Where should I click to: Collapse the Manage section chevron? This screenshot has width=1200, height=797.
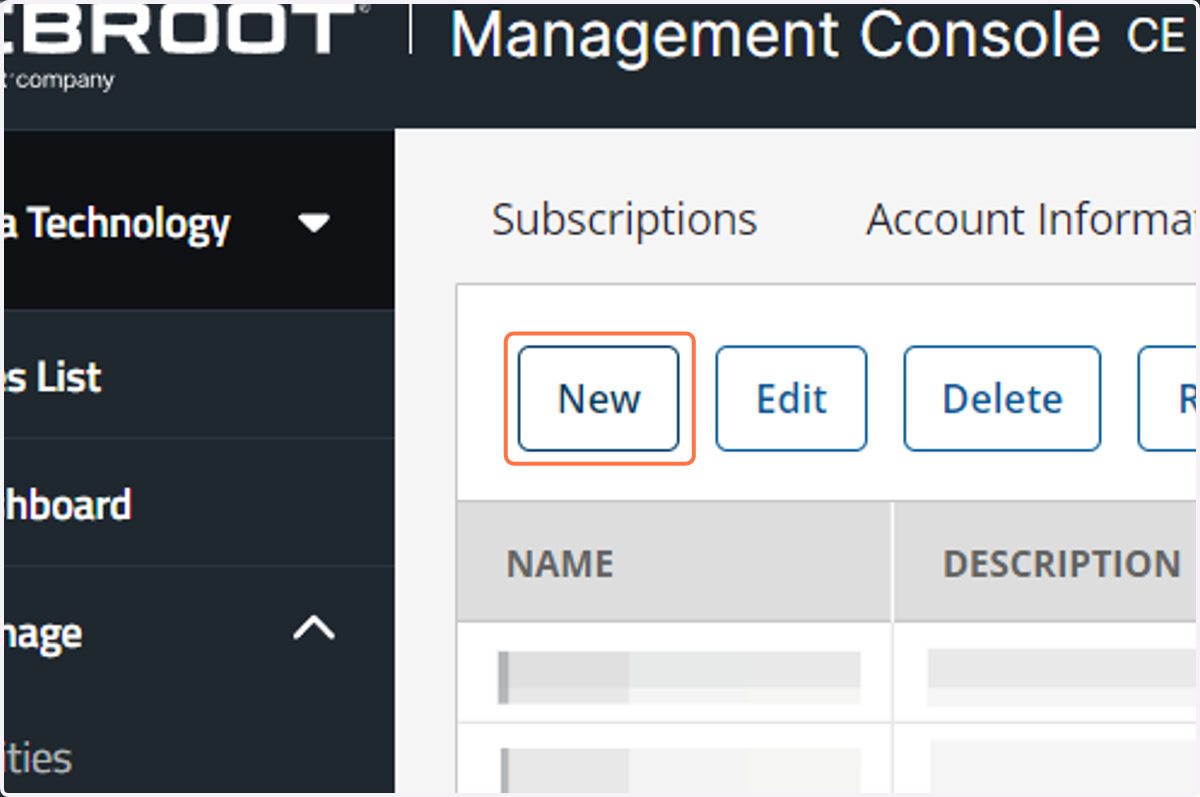pyautogui.click(x=315, y=629)
